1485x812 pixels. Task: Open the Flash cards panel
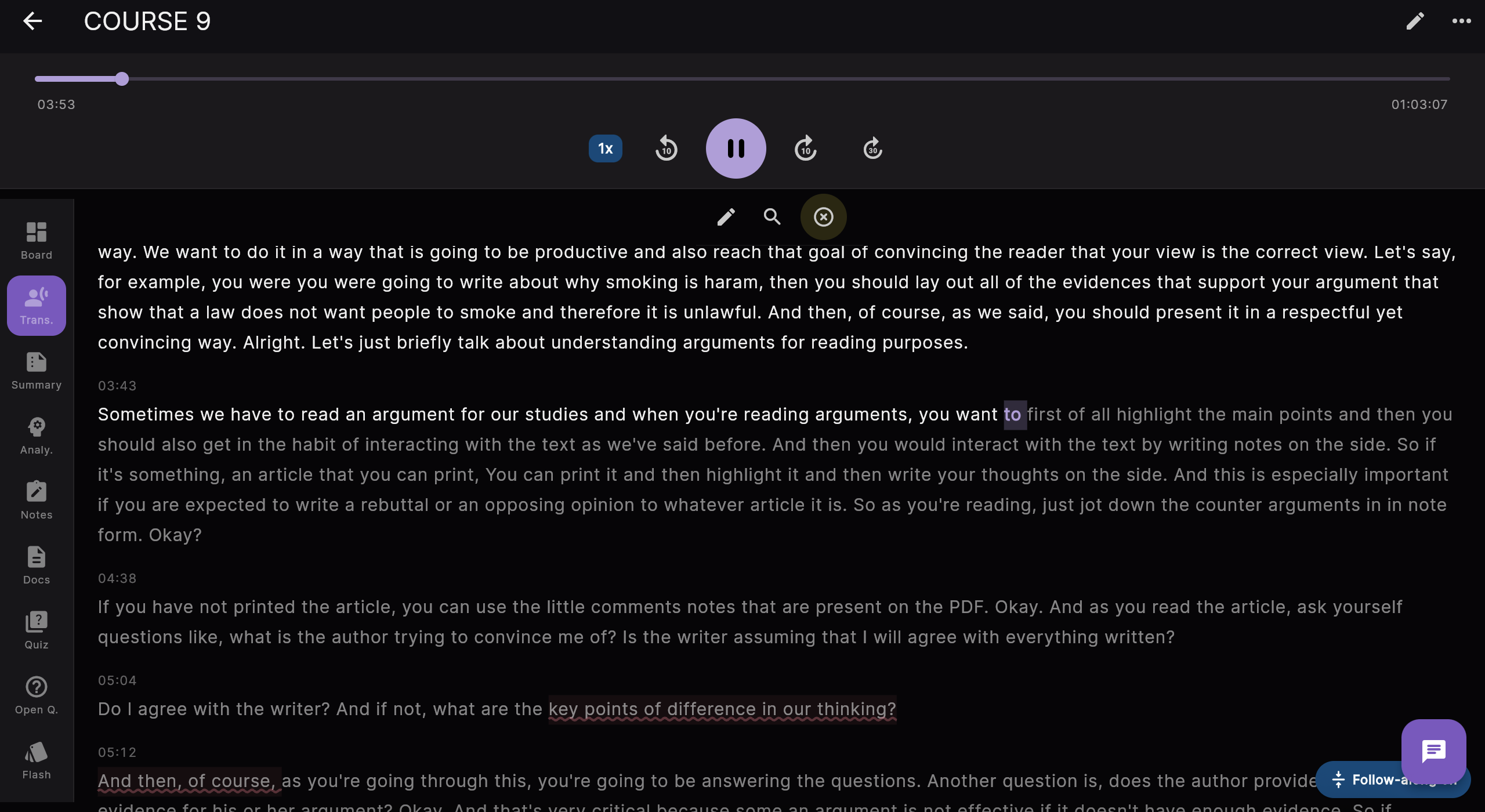coord(36,759)
